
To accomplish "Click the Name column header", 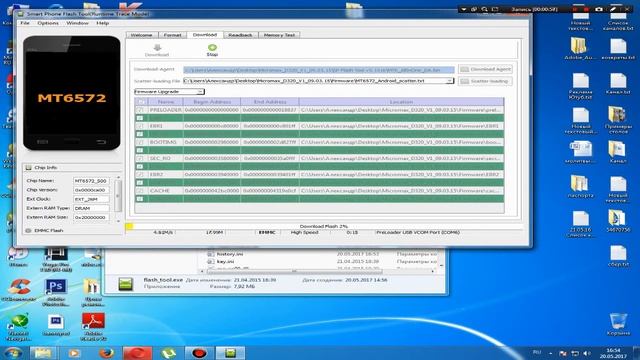I will coord(166,102).
